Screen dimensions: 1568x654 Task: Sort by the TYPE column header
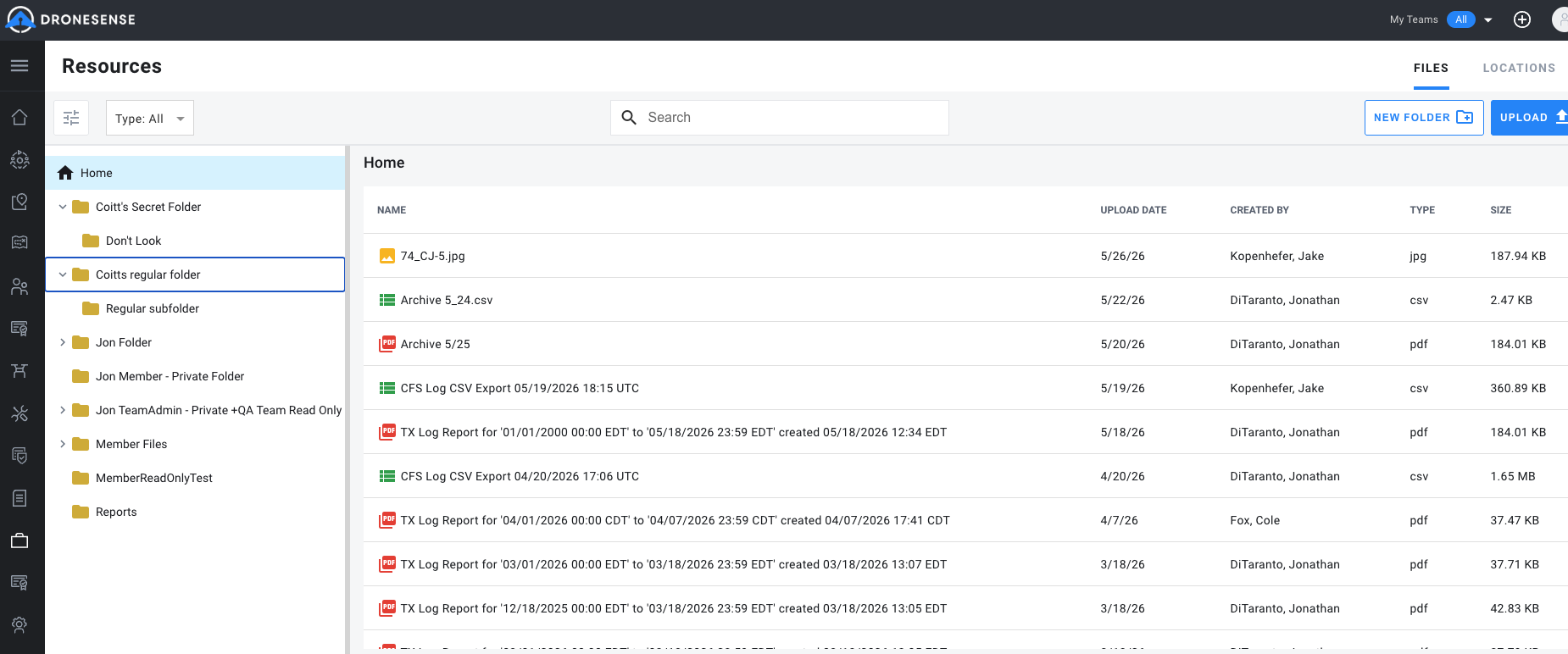(1422, 210)
